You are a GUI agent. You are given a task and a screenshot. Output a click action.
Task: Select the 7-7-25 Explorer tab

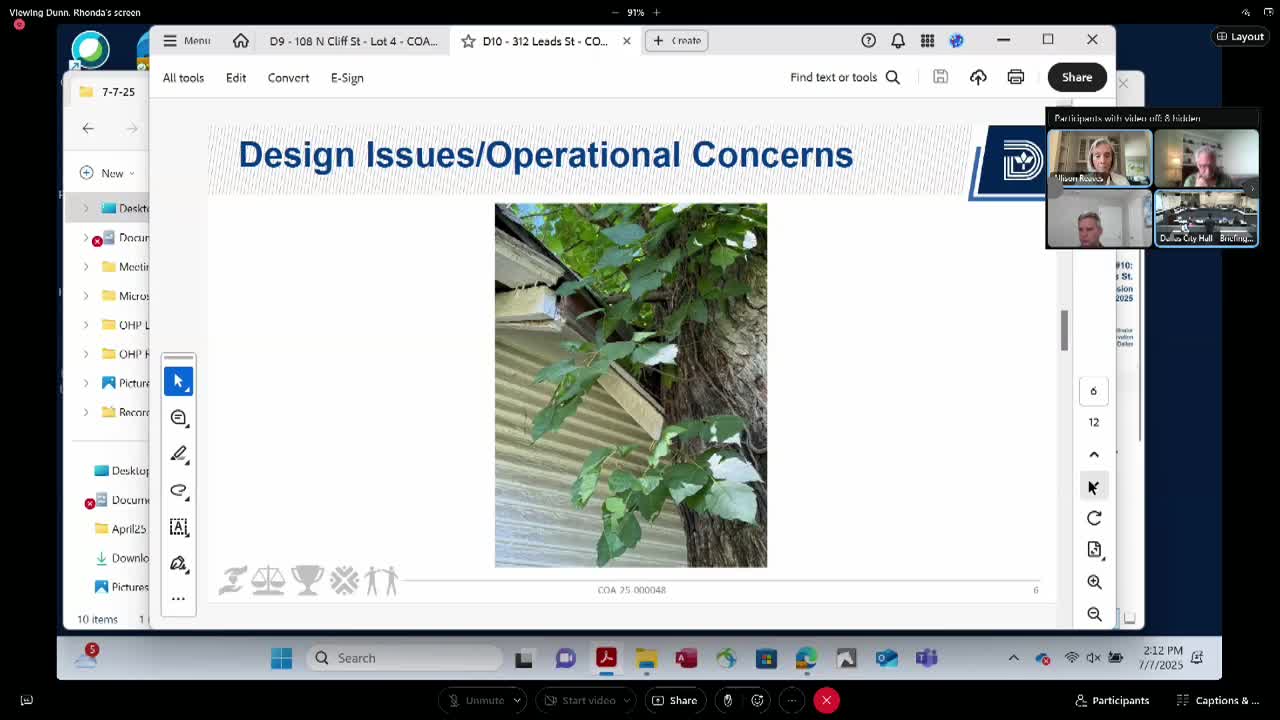click(x=108, y=92)
